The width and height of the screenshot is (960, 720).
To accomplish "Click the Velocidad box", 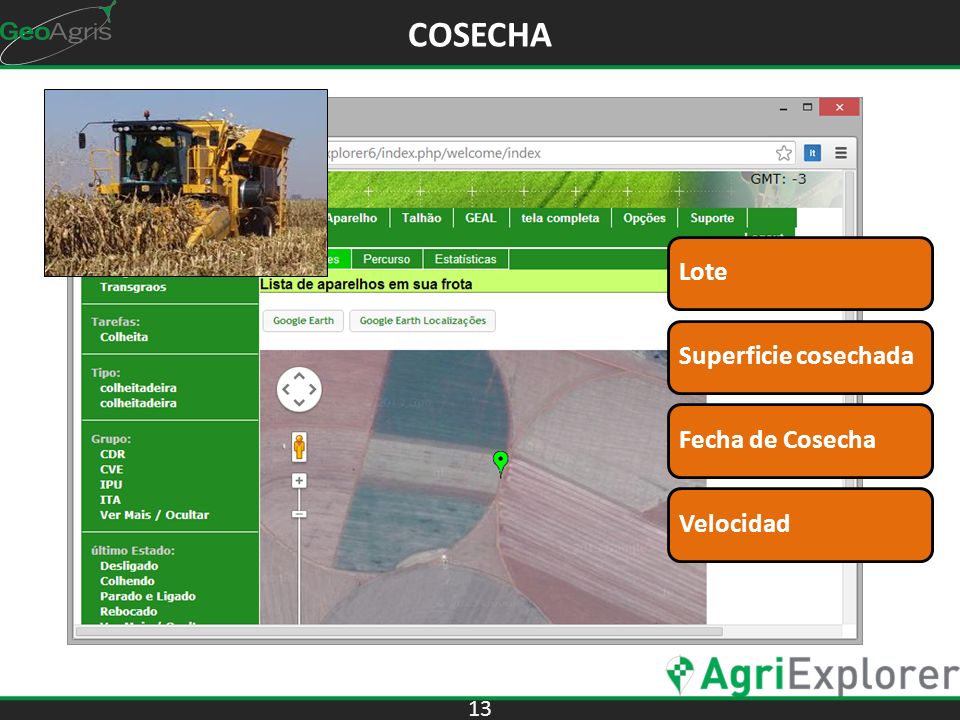I will [x=800, y=525].
